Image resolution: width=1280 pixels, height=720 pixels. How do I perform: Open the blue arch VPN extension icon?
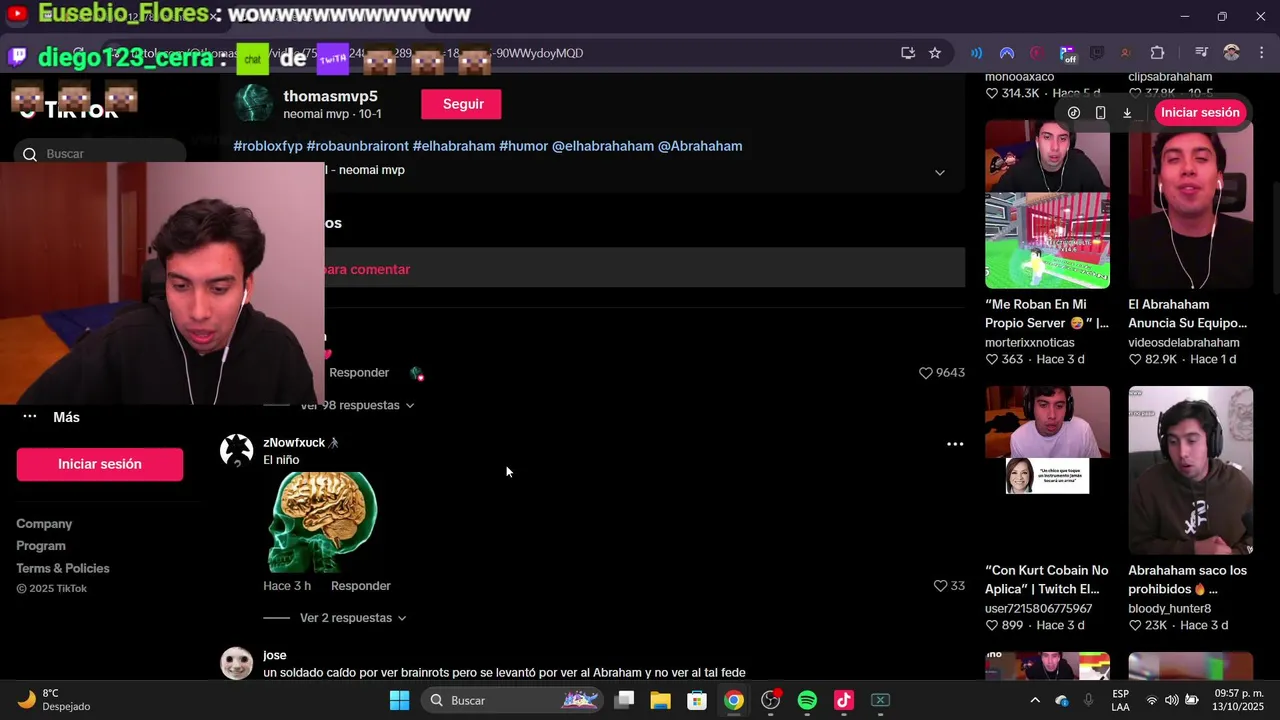pyautogui.click(x=1007, y=53)
